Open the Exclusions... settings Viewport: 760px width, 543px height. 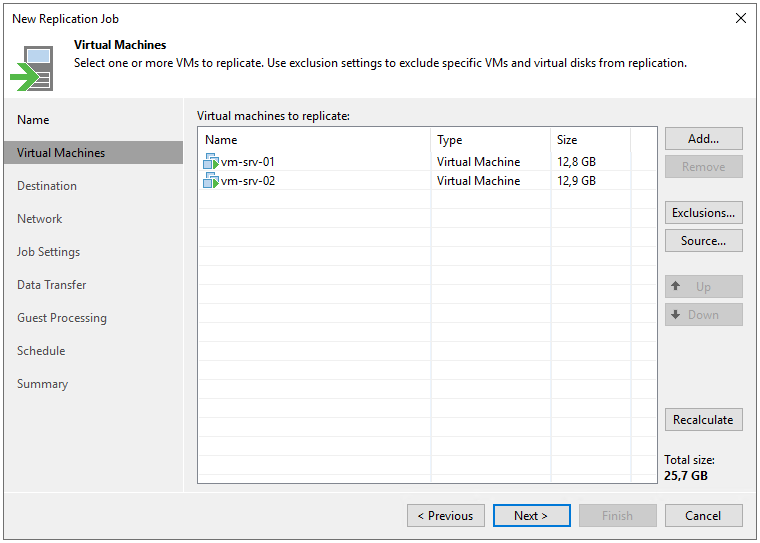tap(703, 213)
